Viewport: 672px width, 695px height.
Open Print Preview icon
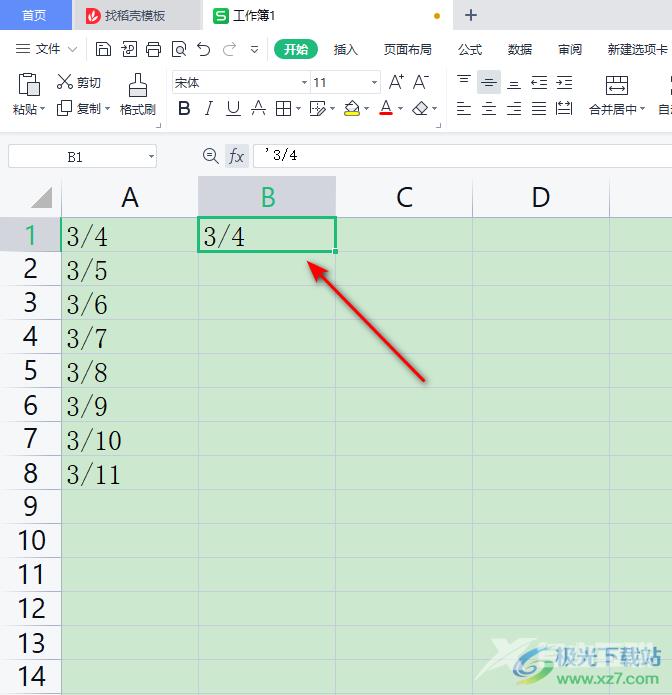(179, 49)
